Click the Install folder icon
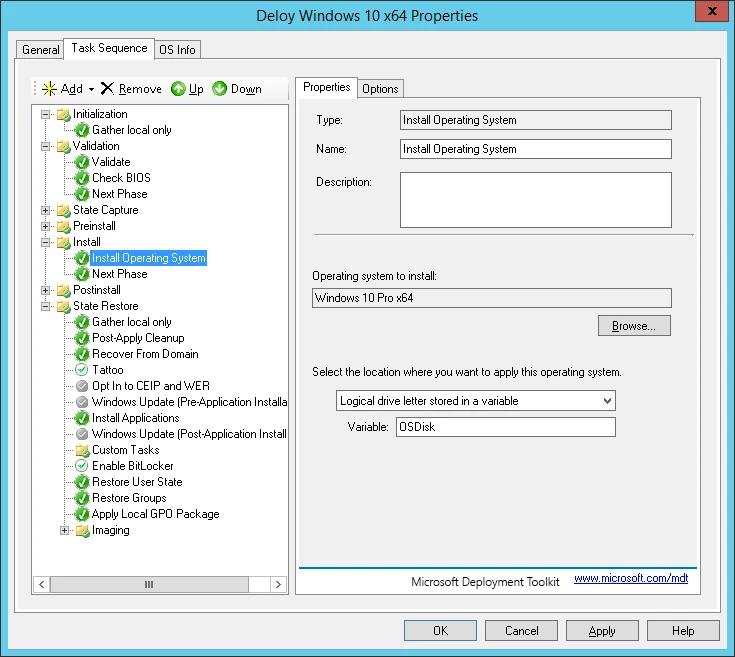The width and height of the screenshot is (735, 657). [63, 242]
